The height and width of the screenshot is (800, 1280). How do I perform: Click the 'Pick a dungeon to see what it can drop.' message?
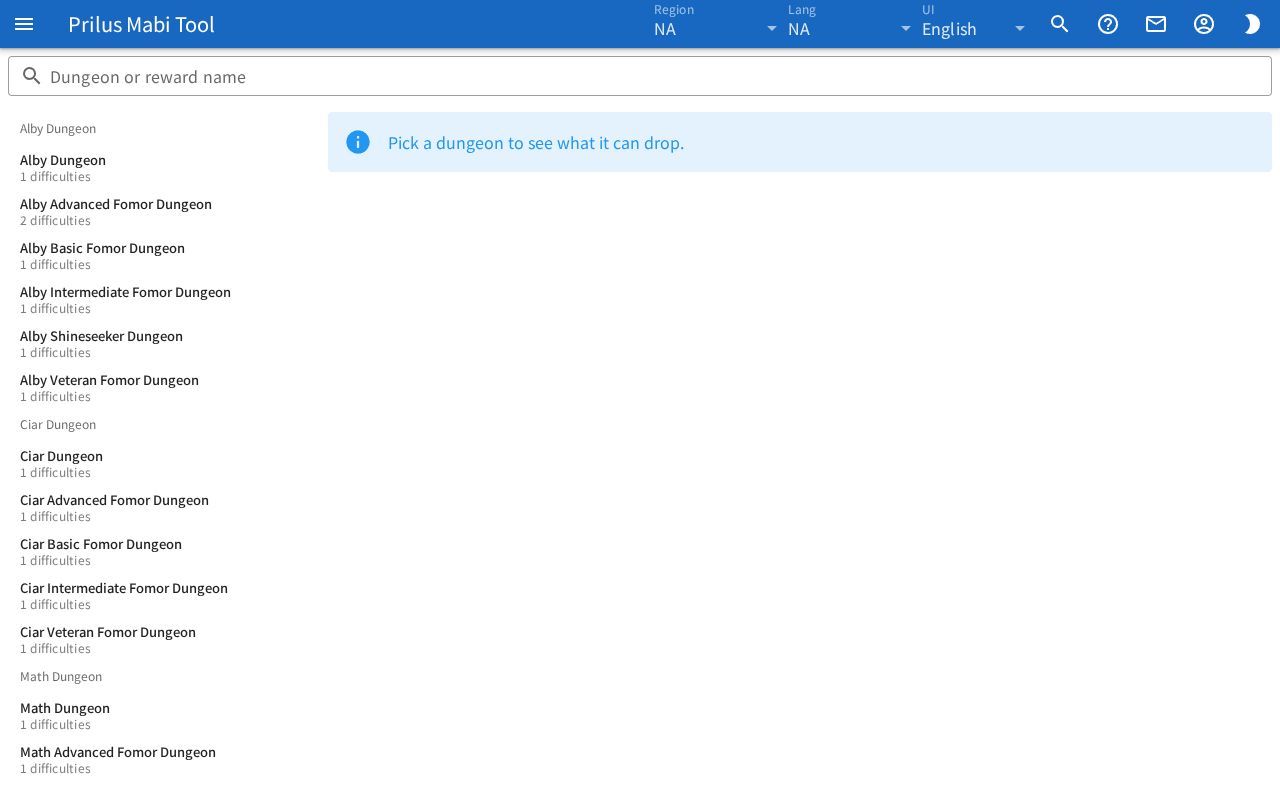click(536, 143)
